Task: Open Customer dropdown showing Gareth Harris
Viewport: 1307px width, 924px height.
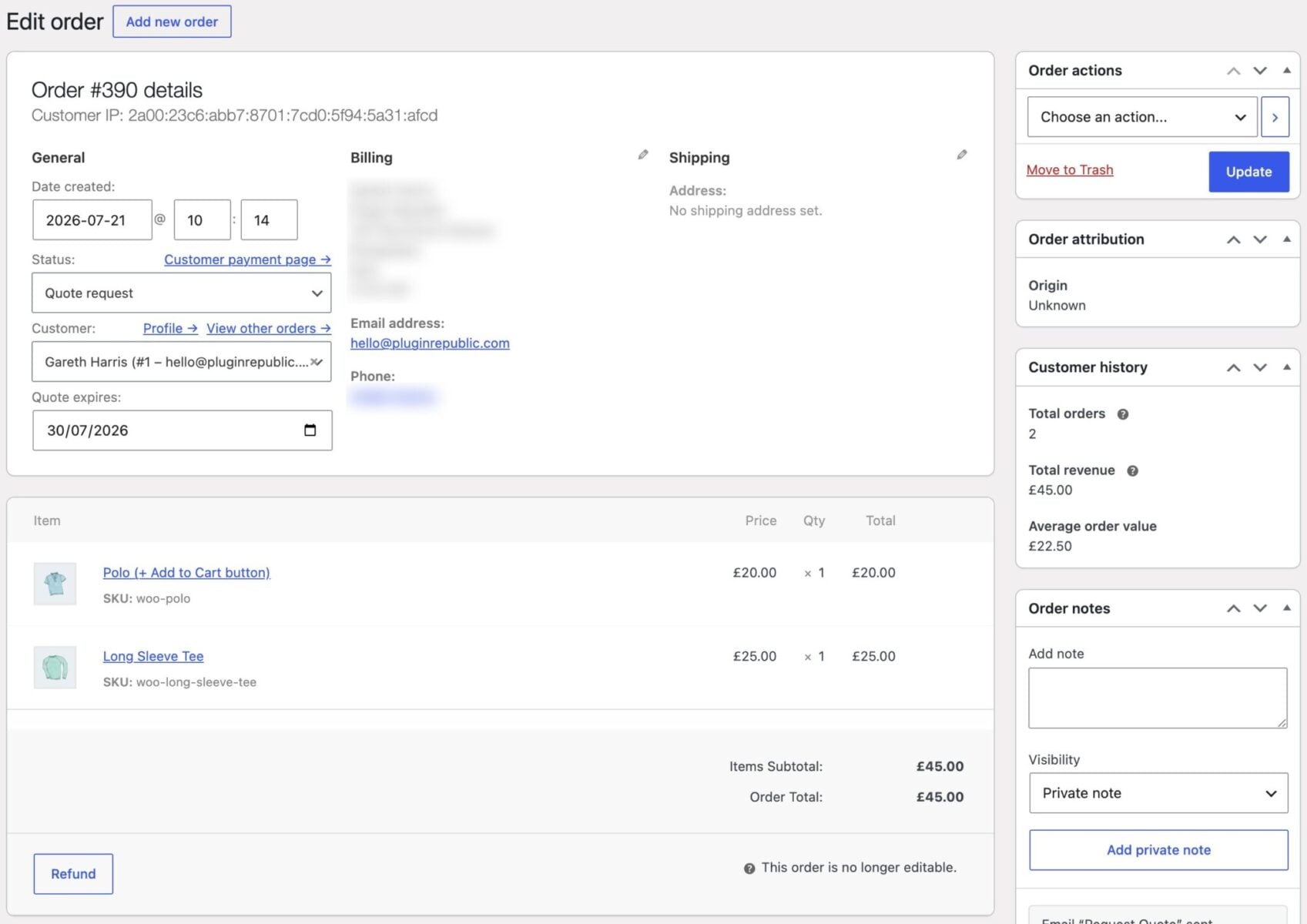Action: (182, 362)
